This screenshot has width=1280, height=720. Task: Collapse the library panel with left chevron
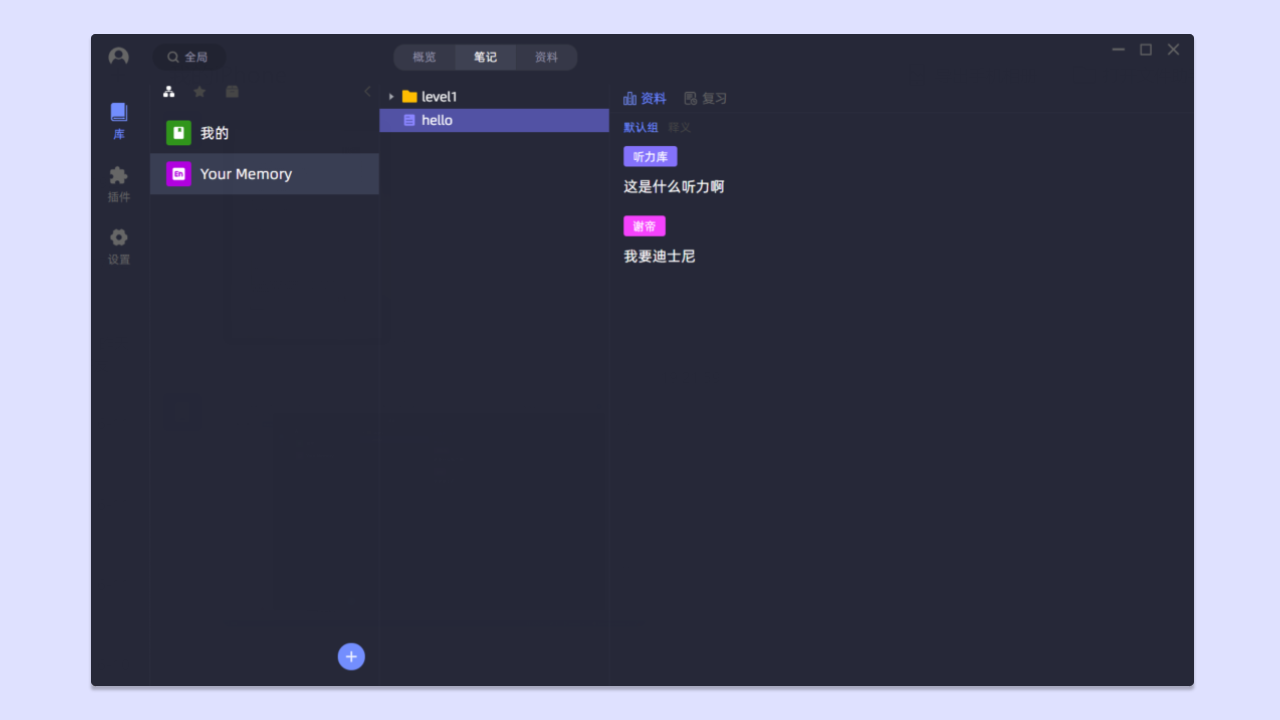coord(367,92)
